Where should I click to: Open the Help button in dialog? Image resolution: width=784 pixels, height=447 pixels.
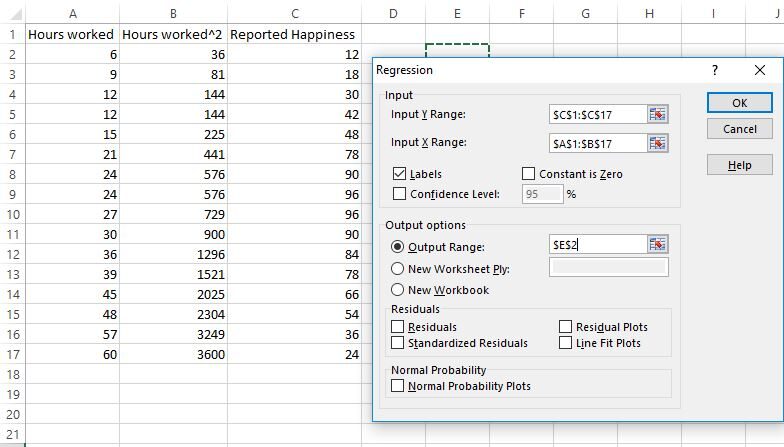click(740, 165)
